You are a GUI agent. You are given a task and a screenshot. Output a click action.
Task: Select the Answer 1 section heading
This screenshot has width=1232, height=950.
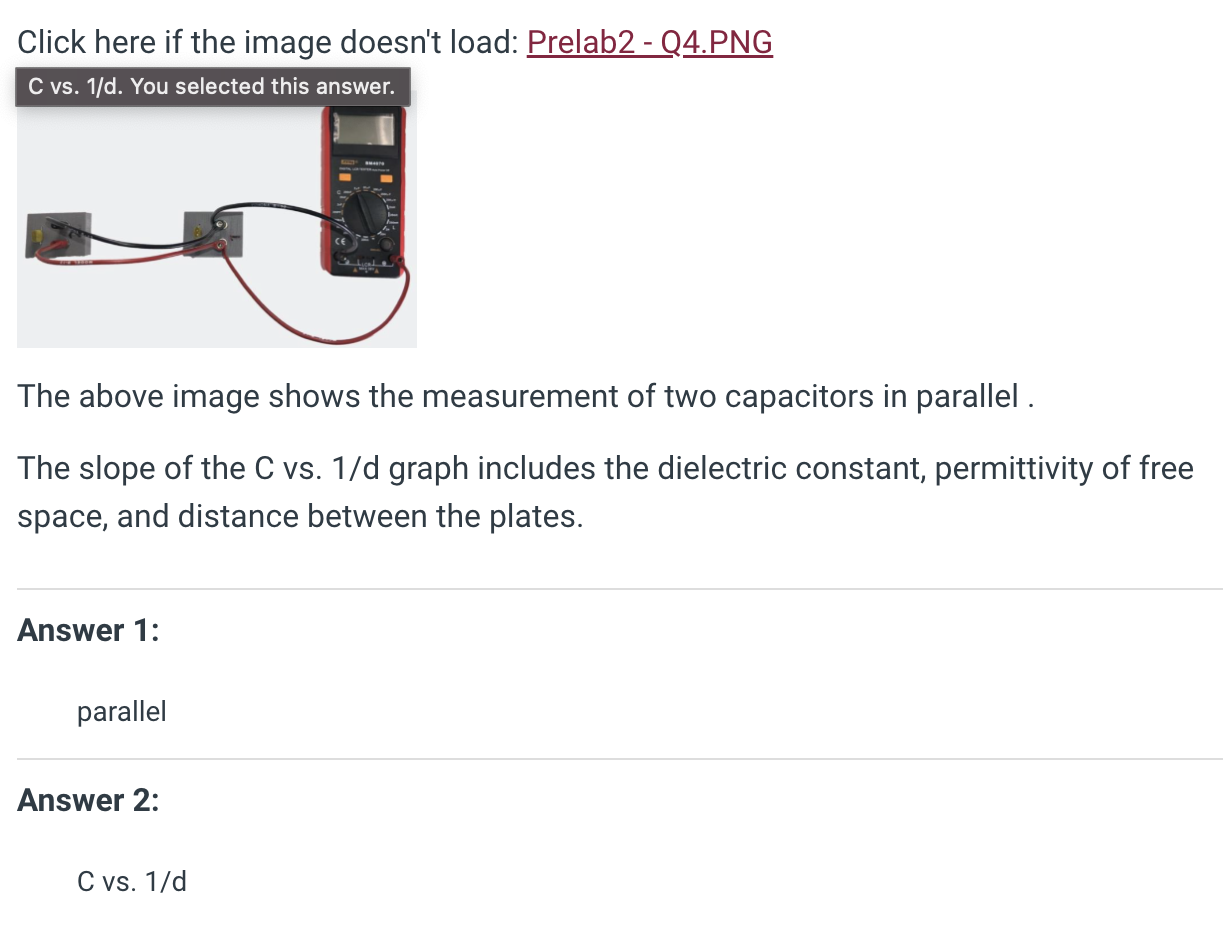click(88, 630)
